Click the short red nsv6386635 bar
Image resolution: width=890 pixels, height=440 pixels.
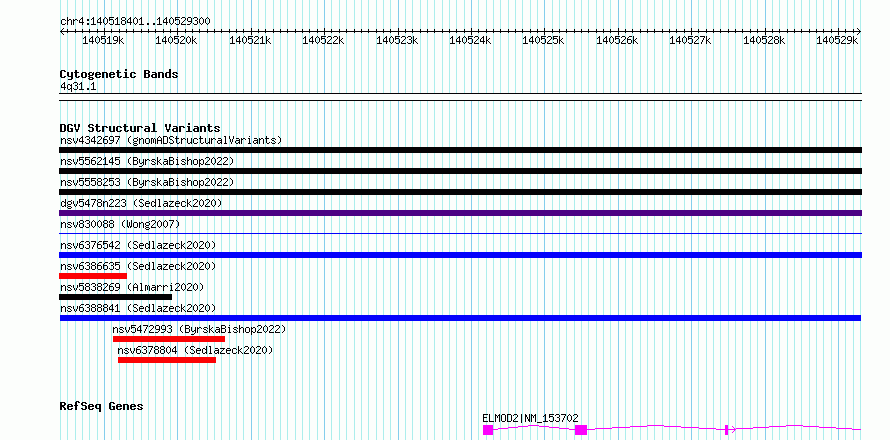point(93,276)
